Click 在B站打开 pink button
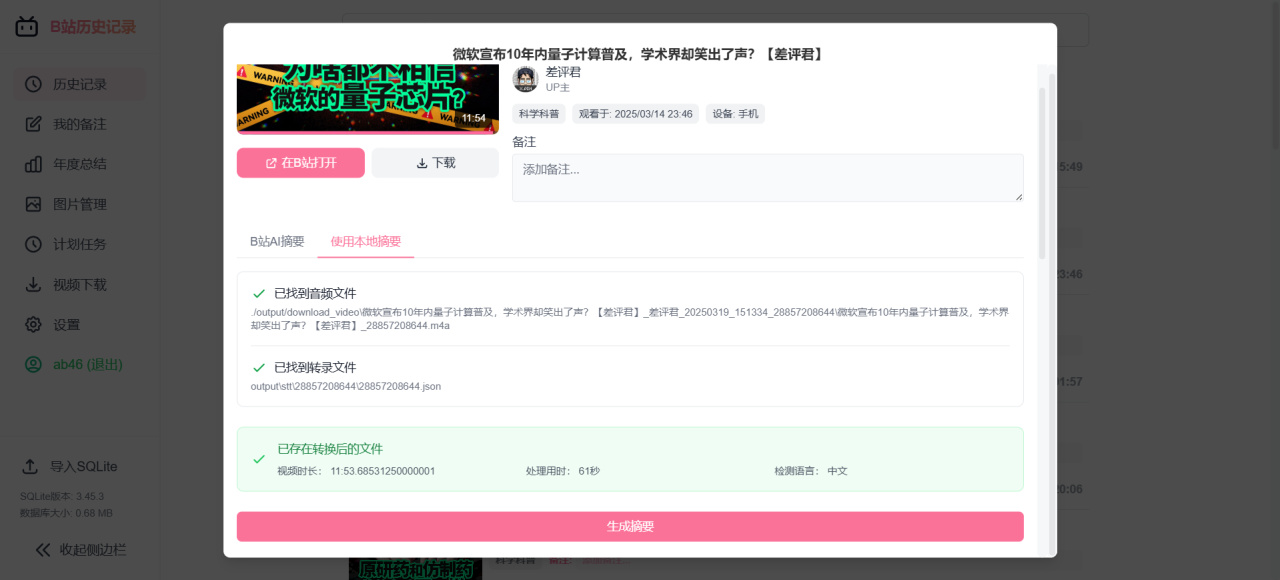1280x580 pixels. 301,163
